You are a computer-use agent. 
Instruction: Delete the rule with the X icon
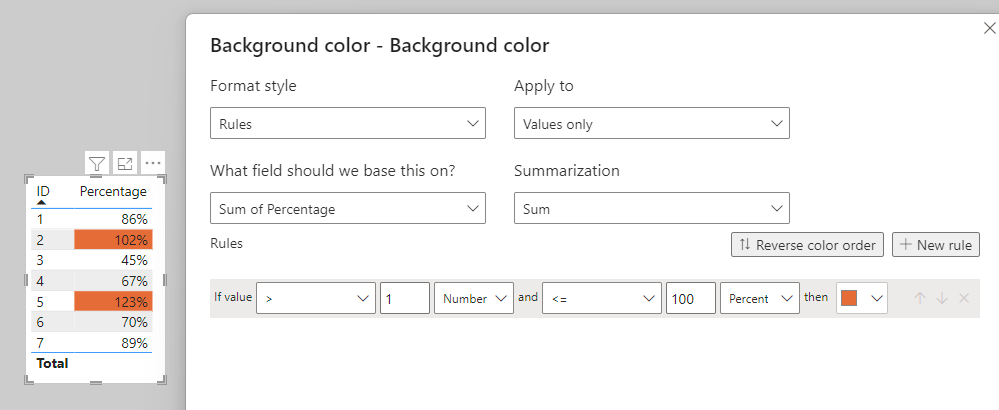pyautogui.click(x=964, y=298)
